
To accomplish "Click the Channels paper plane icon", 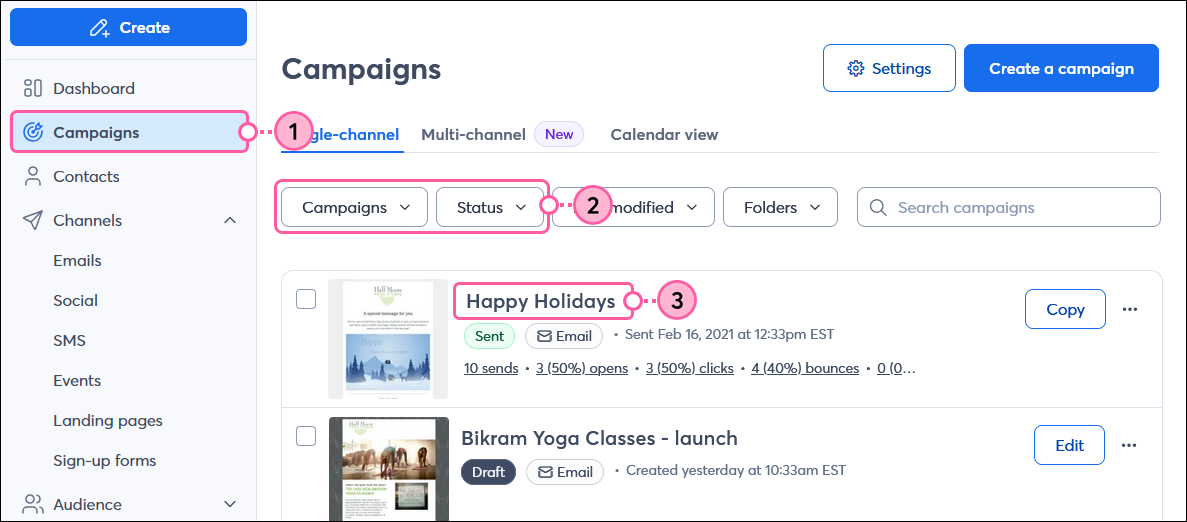I will click(33, 220).
